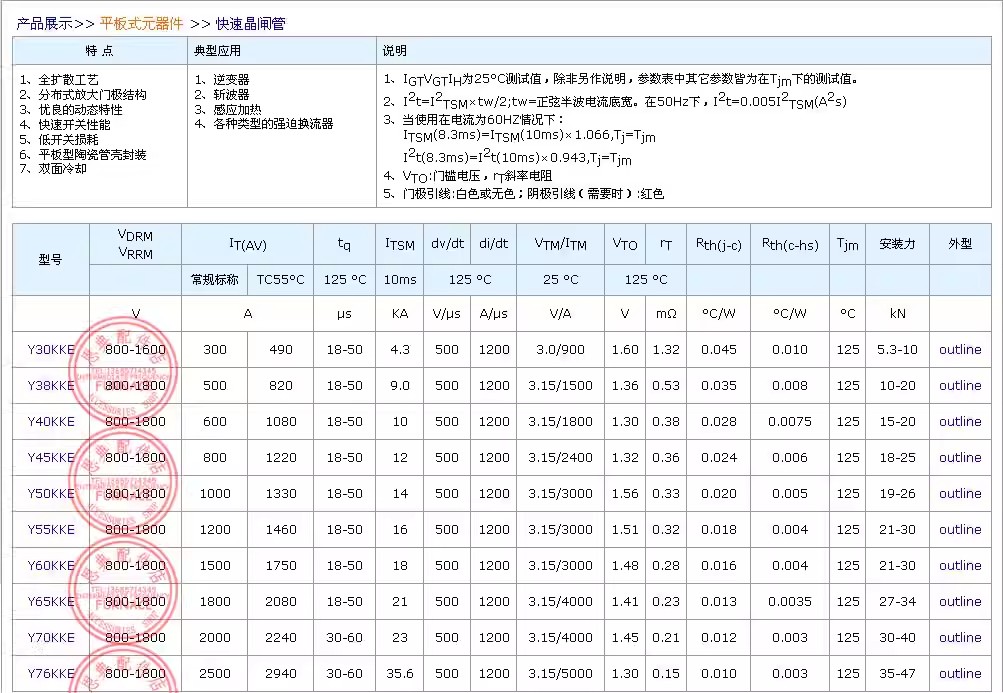
Task: Open the Y30KKE model link
Action: (x=51, y=350)
